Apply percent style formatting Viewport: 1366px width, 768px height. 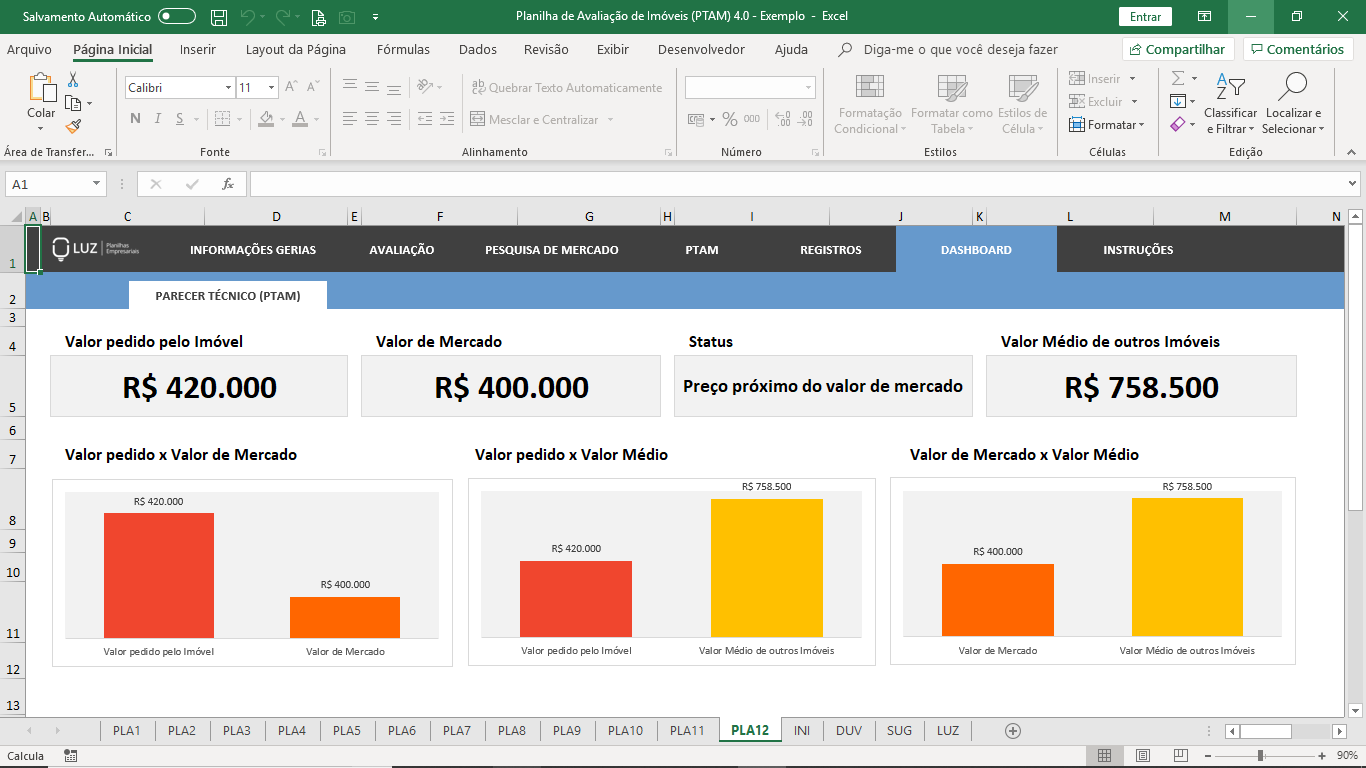click(729, 119)
